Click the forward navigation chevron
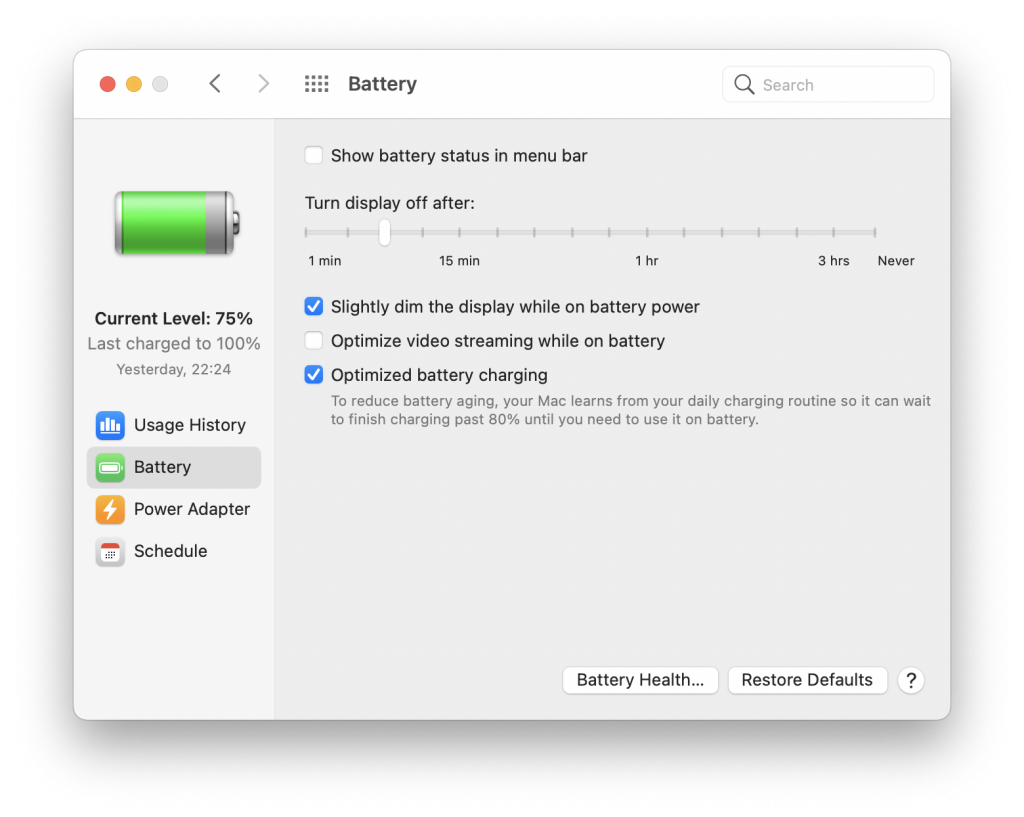 (x=263, y=84)
